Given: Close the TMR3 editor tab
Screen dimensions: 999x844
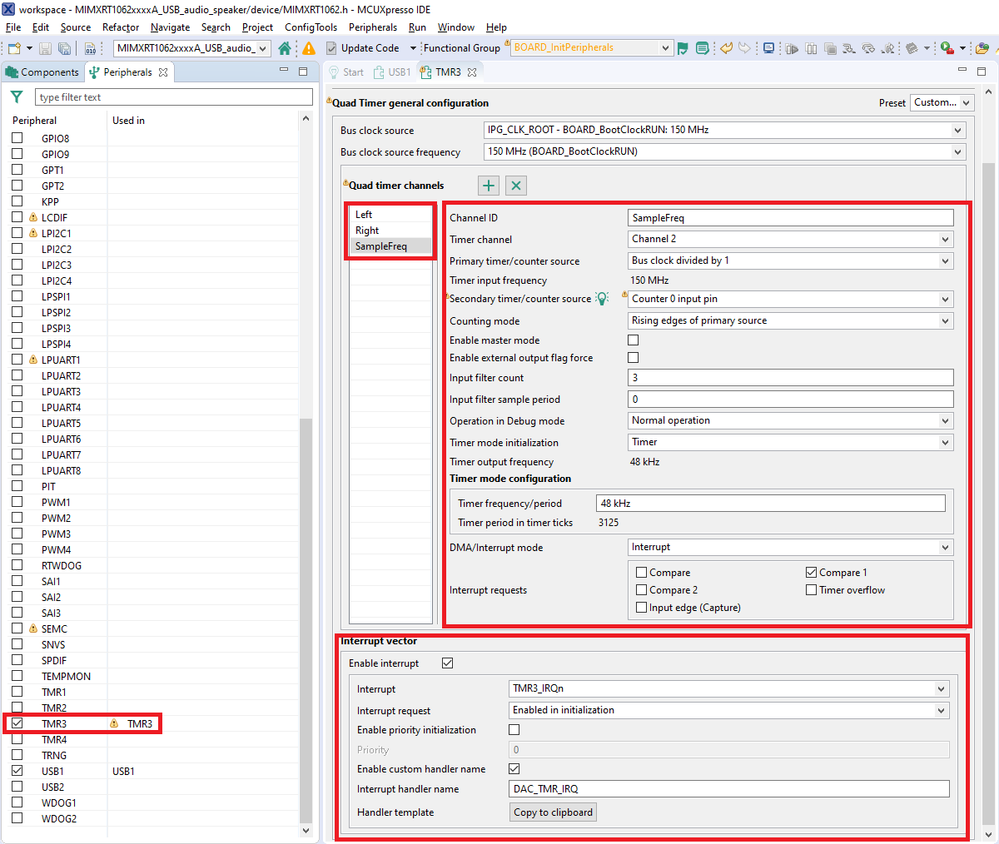Looking at the screenshot, I should click(472, 72).
